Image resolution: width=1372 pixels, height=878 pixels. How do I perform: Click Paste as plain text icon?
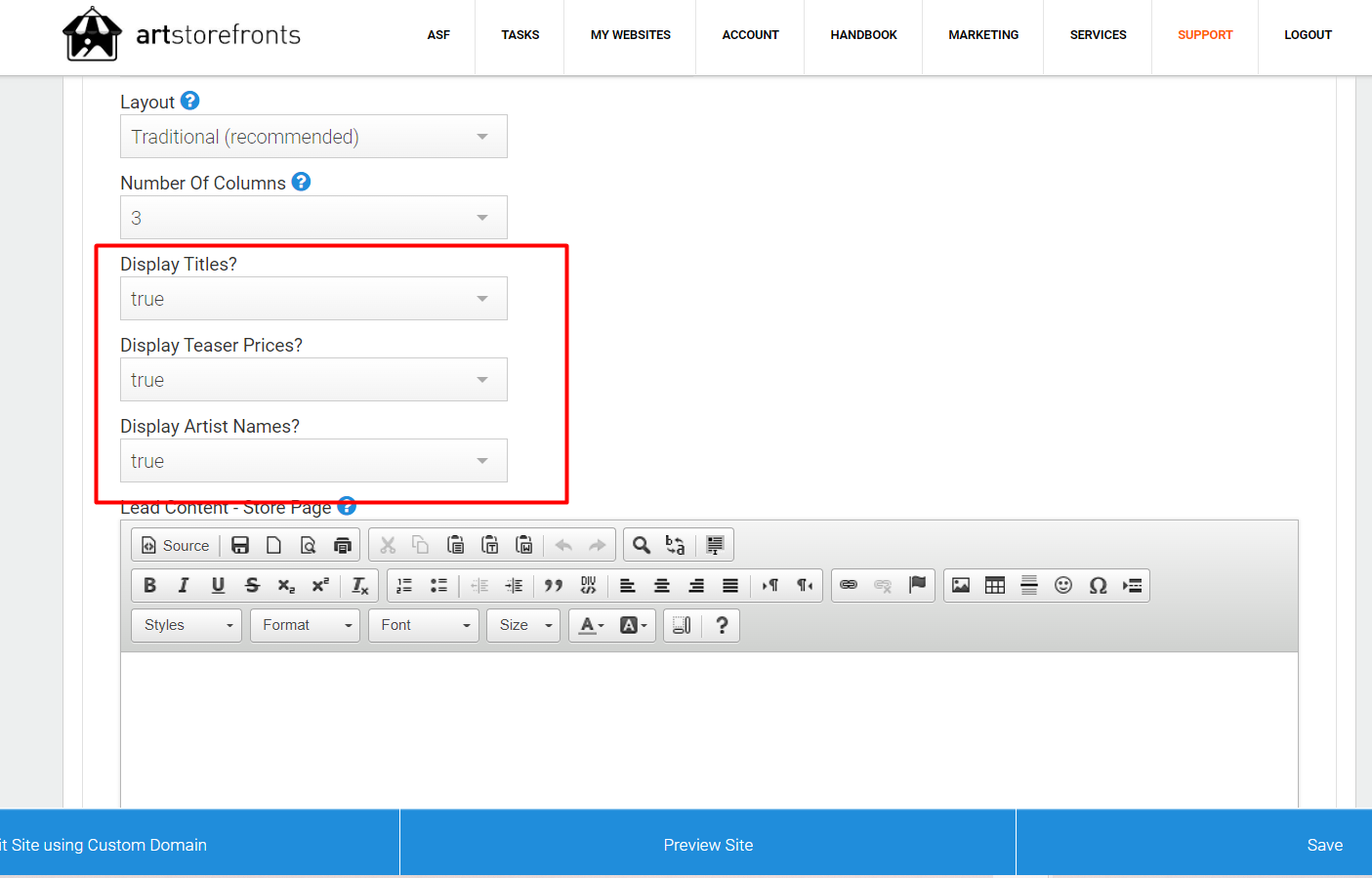click(x=490, y=545)
